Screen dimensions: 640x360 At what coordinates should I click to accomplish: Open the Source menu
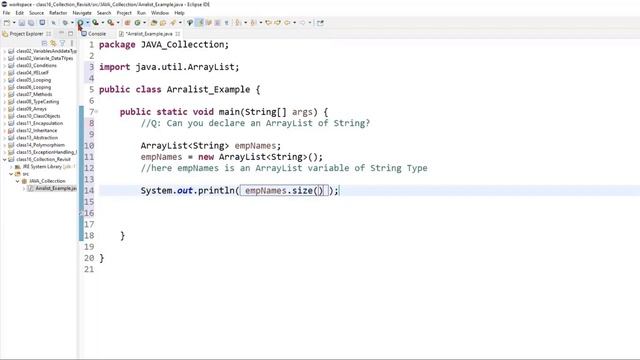point(36,13)
